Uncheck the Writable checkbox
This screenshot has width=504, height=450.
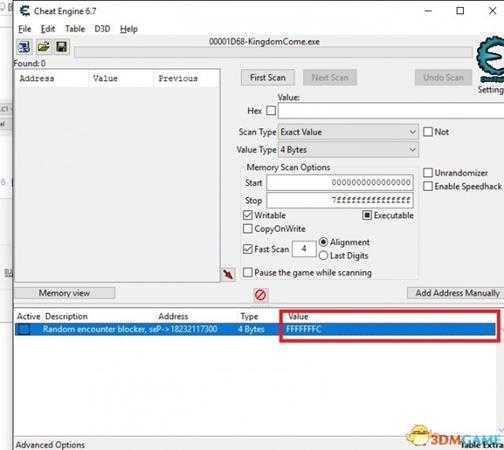247,215
